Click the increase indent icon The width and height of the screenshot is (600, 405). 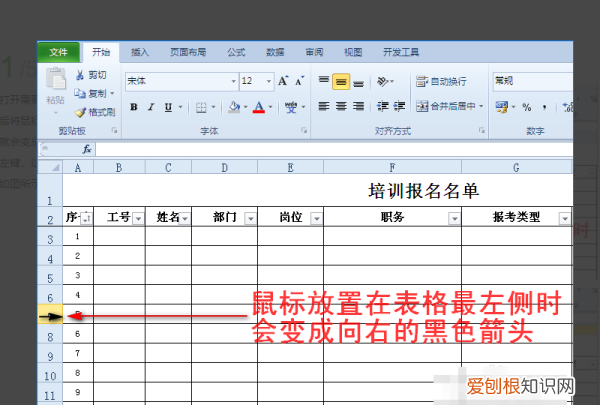tap(399, 106)
